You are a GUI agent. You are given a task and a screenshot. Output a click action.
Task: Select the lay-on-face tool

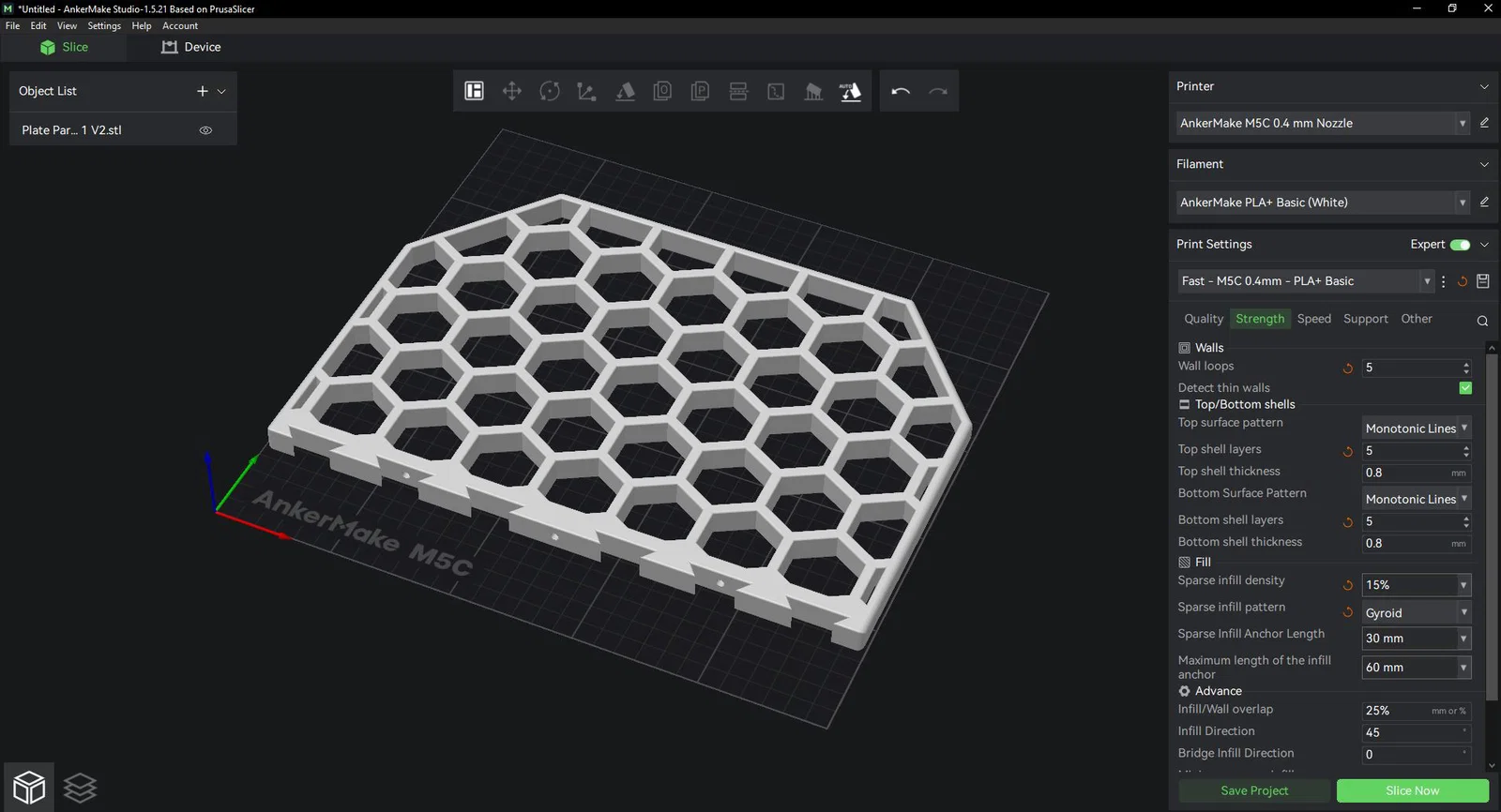pyautogui.click(x=625, y=91)
